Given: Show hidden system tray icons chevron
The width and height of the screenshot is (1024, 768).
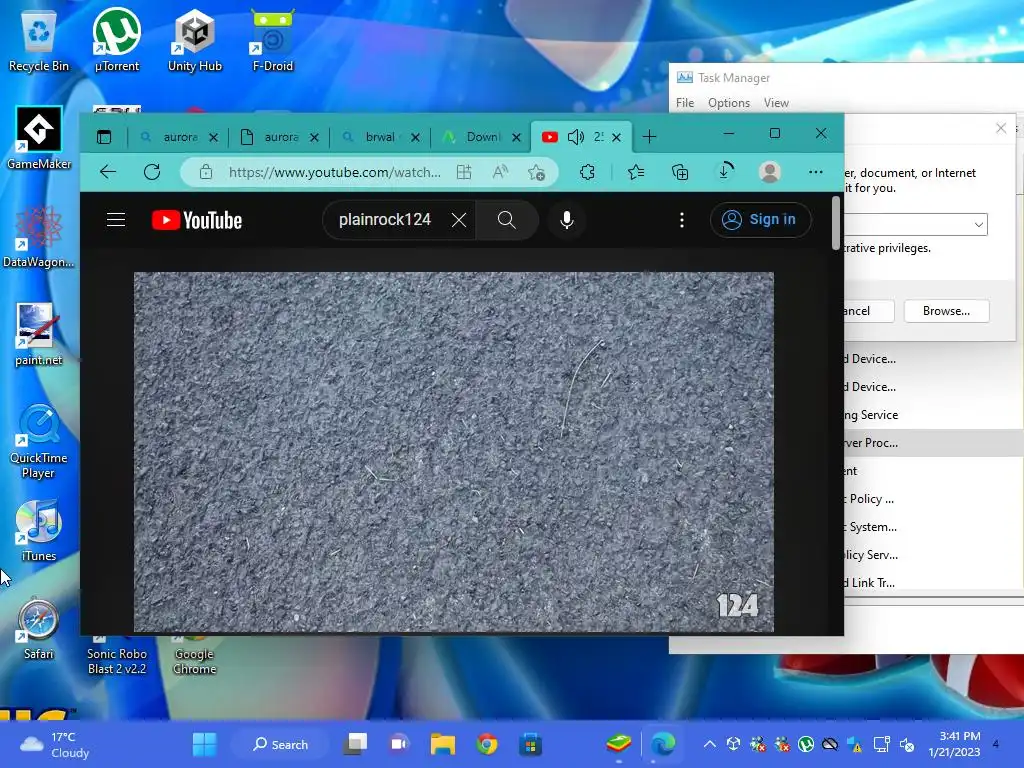Looking at the screenshot, I should (x=709, y=744).
